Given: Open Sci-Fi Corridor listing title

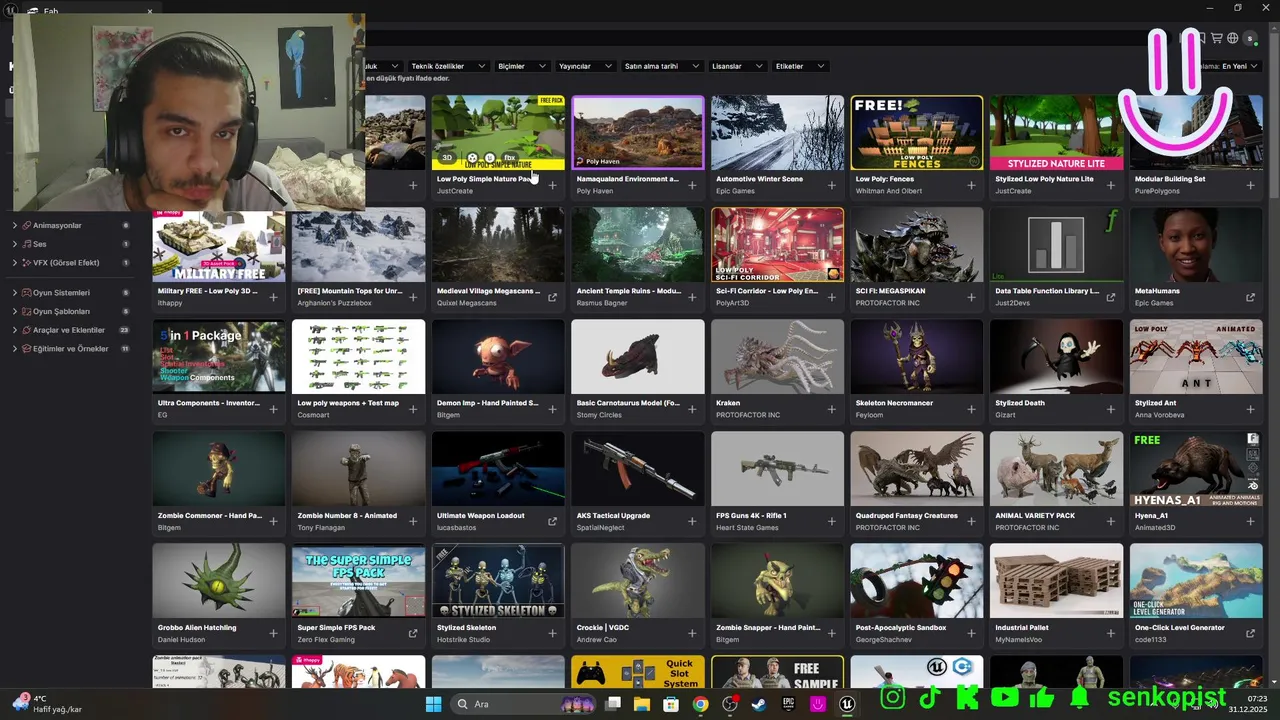Looking at the screenshot, I should pos(767,291).
